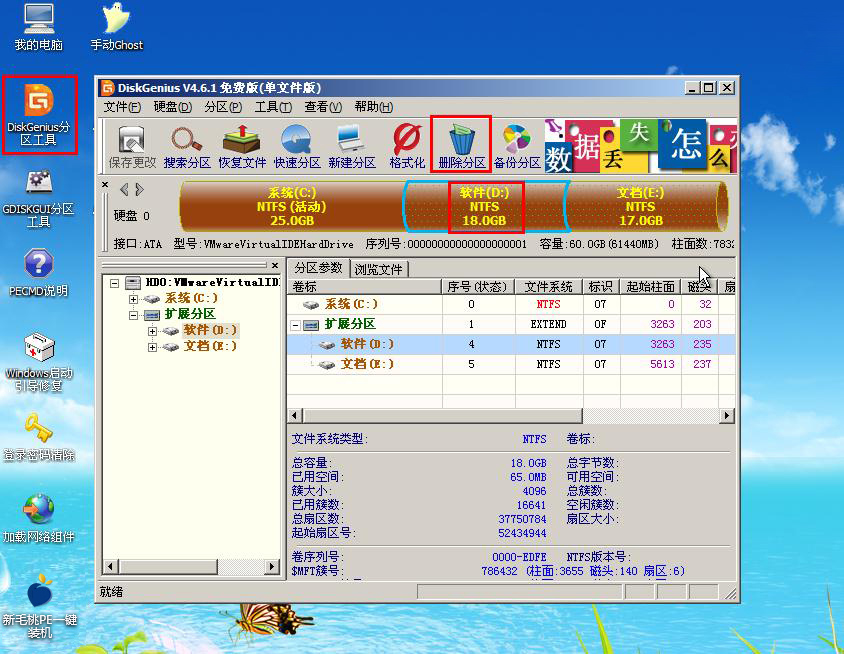Open the 查看(V) menu
This screenshot has height=654, width=844.
[x=323, y=107]
